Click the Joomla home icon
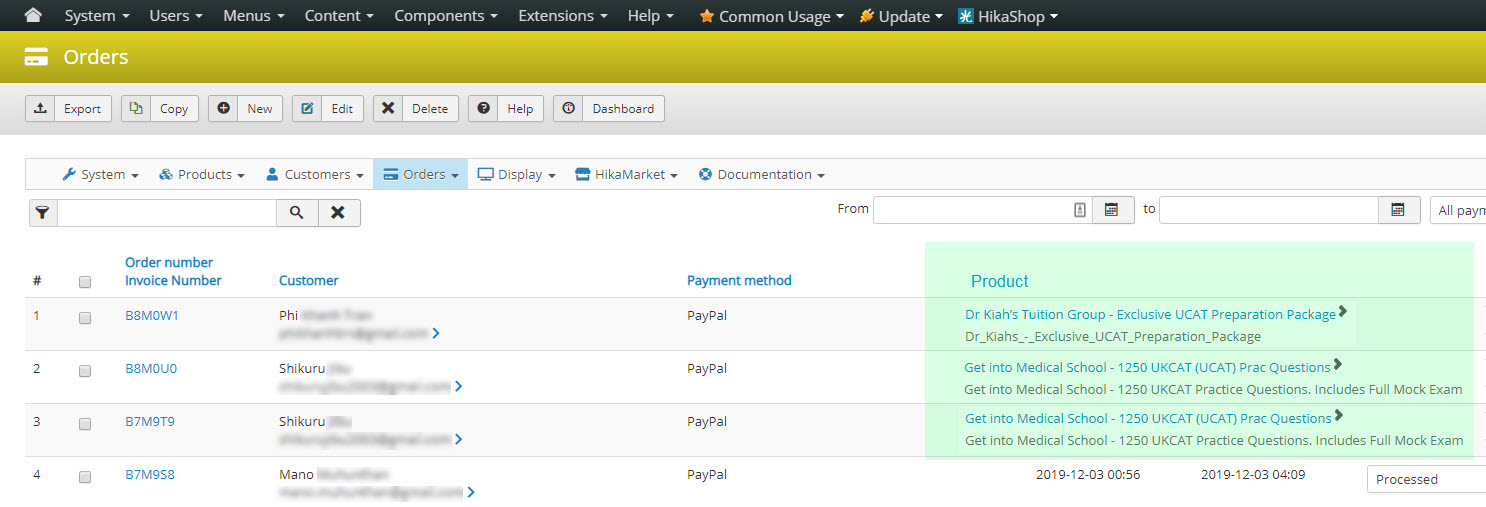 click(33, 16)
